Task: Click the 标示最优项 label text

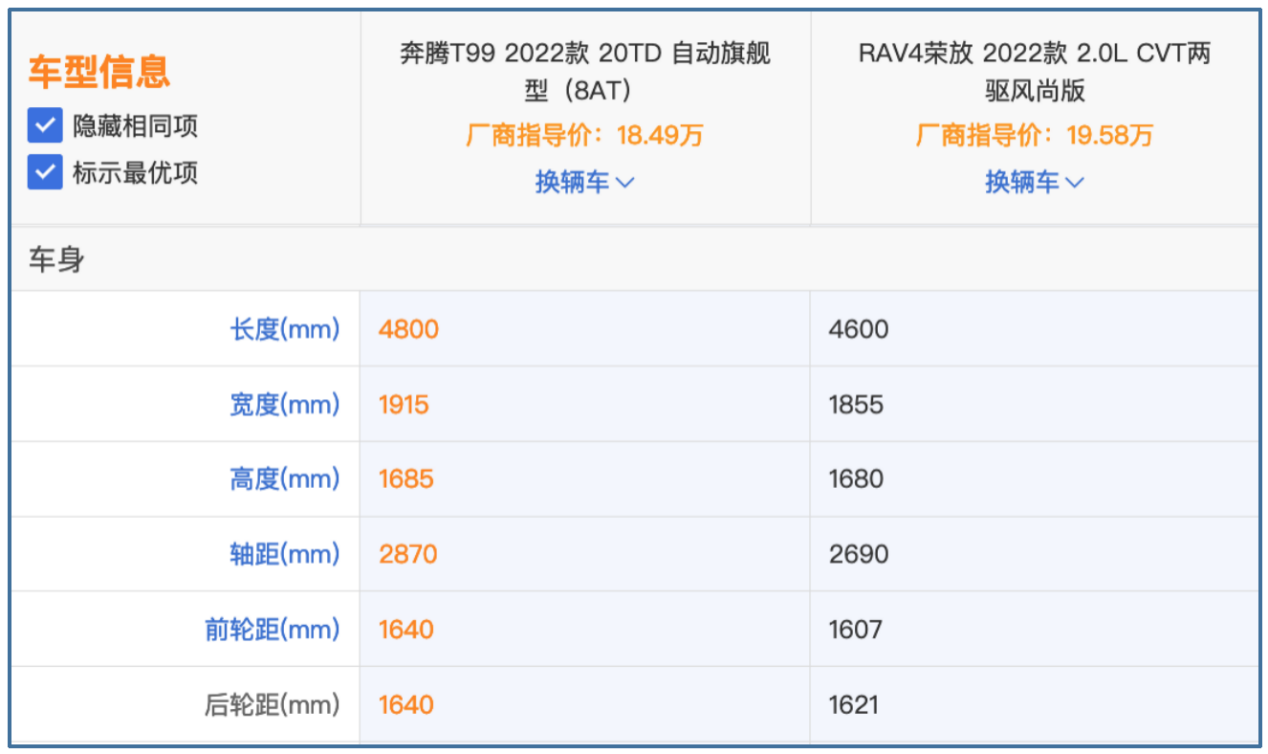Action: coord(135,172)
